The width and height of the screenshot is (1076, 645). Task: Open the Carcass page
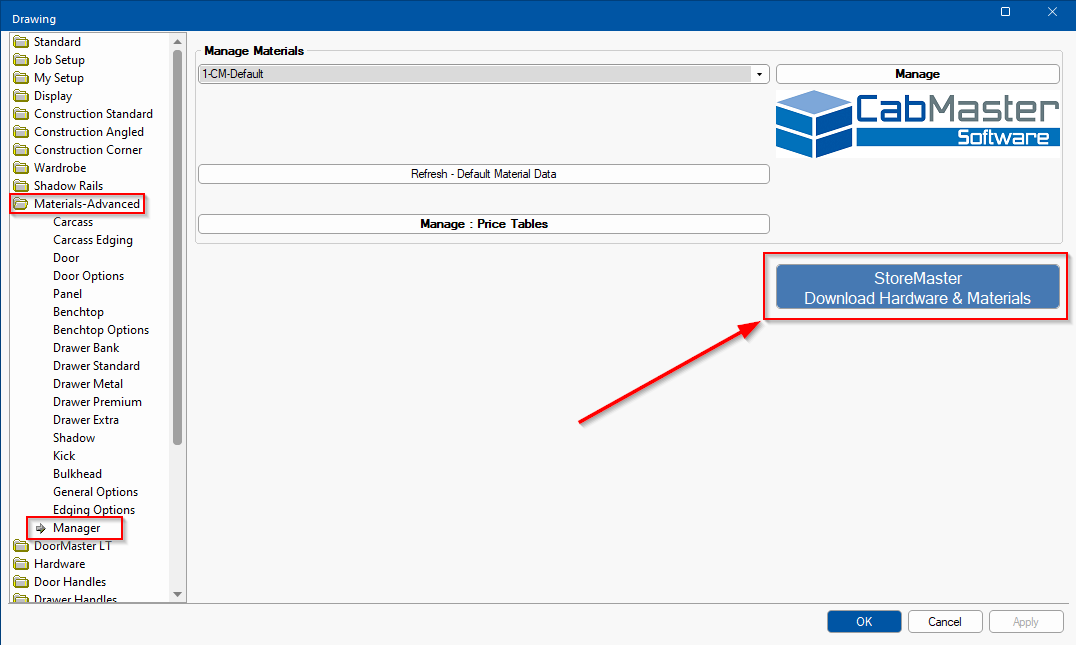[73, 222]
